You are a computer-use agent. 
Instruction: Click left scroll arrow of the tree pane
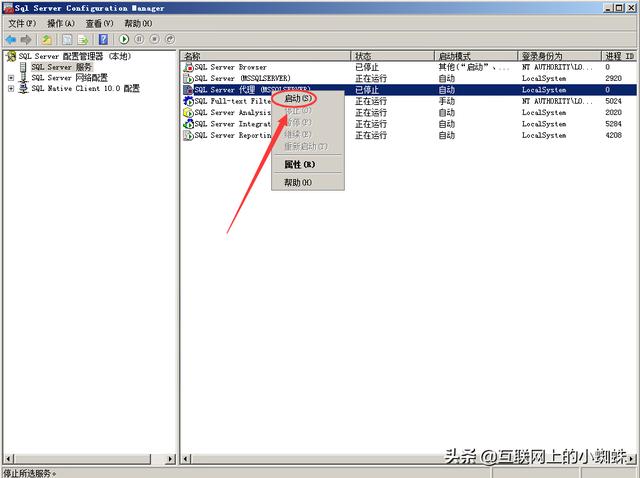[8, 459]
